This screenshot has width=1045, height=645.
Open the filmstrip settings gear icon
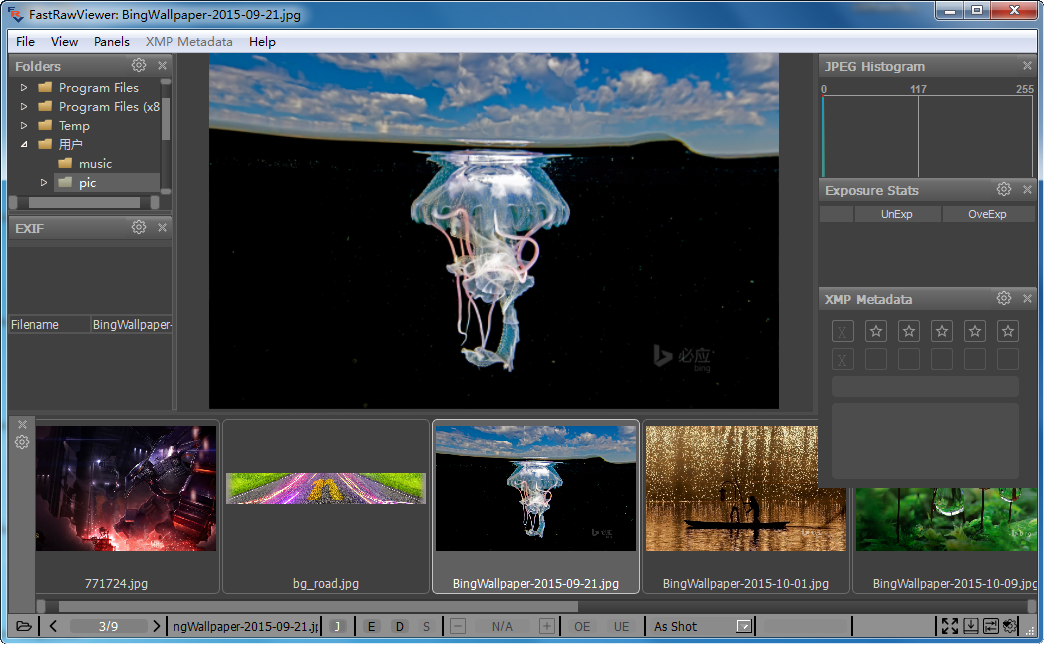pyautogui.click(x=22, y=442)
